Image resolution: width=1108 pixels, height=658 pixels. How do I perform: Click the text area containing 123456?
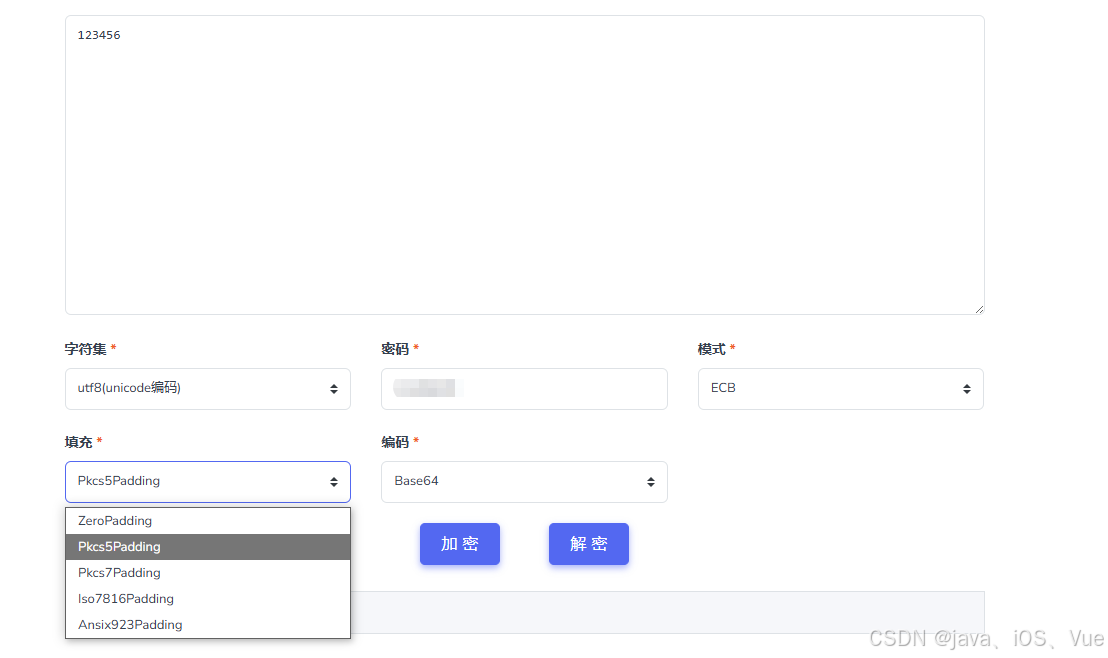click(x=524, y=163)
